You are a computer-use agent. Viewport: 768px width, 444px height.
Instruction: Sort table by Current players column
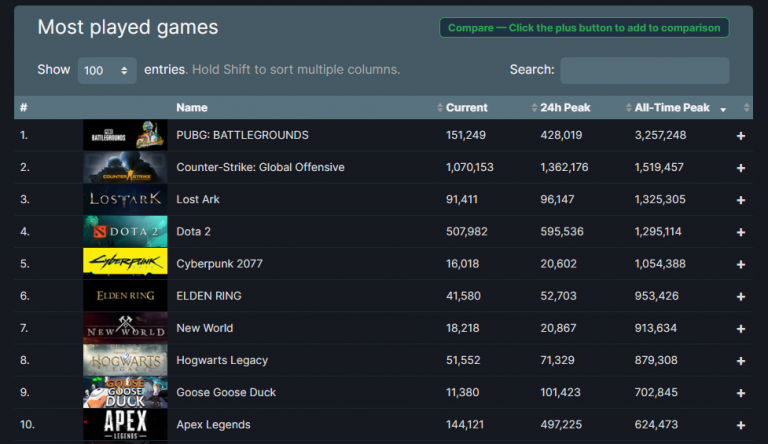point(466,108)
